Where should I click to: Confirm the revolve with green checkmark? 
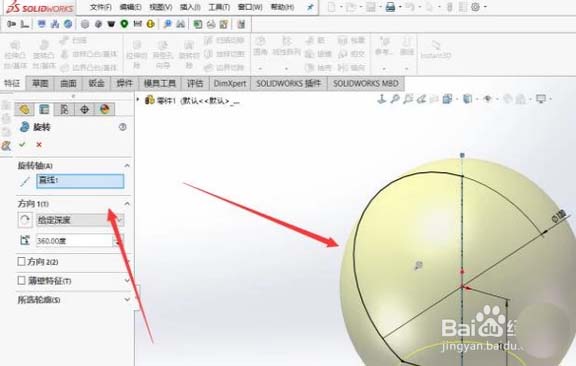[x=22, y=144]
